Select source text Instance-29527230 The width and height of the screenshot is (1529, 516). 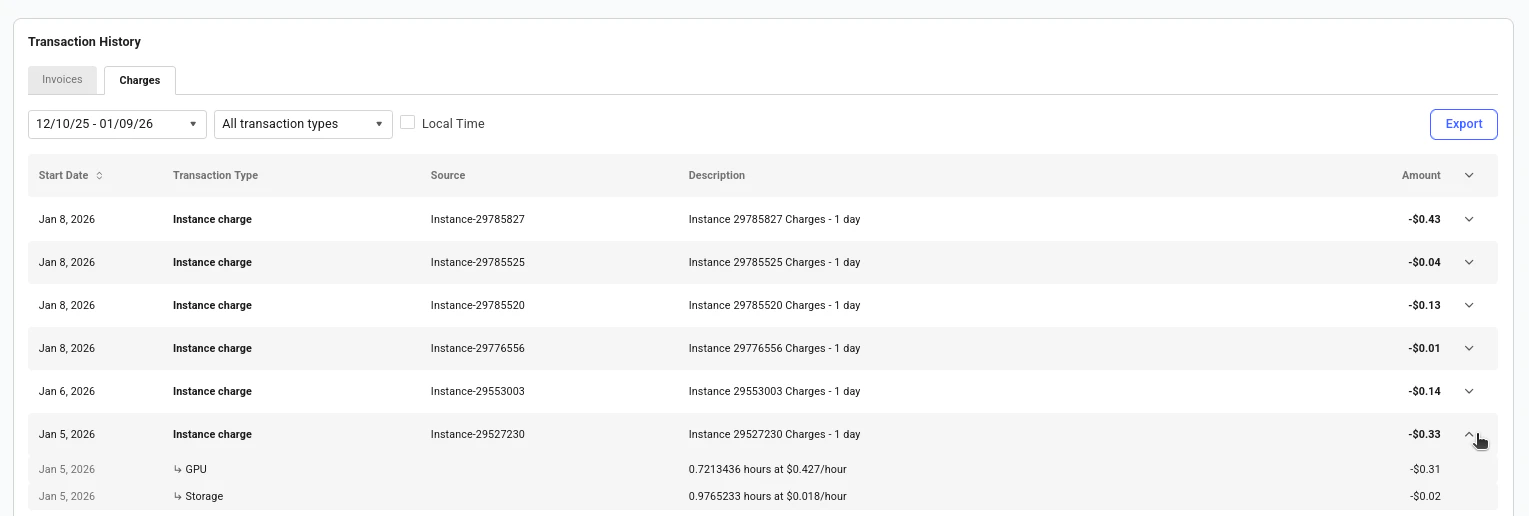[478, 434]
